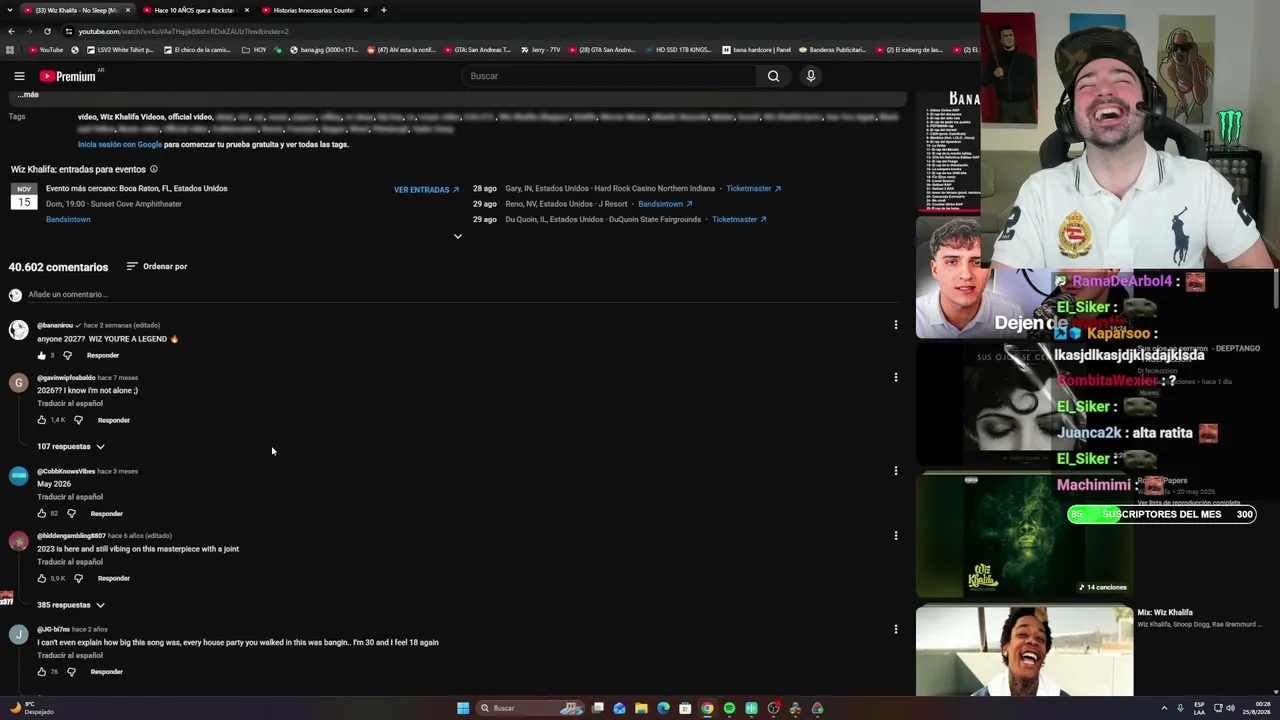Dislike the '2023 is here' comment

click(x=79, y=578)
